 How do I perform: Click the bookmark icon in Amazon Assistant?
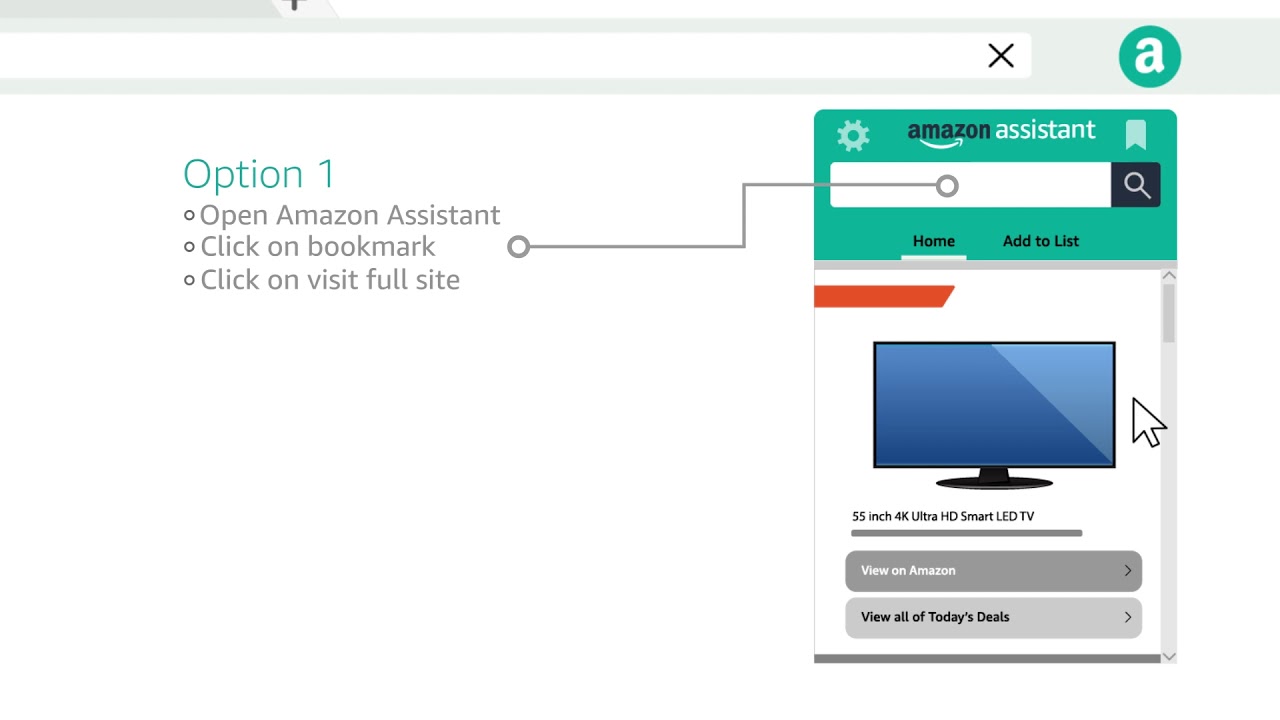1135,135
